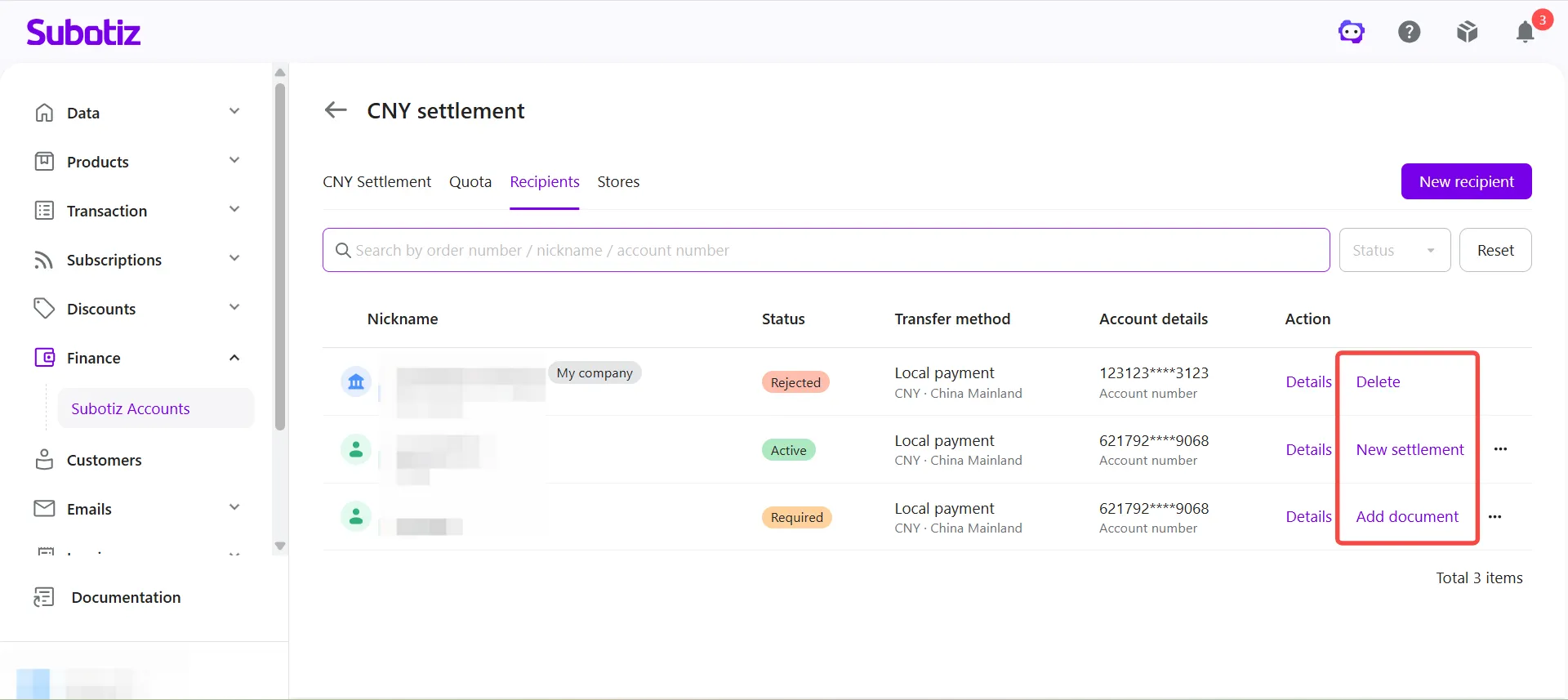Image resolution: width=1568 pixels, height=700 pixels.
Task: Click account number 123123****3123
Action: pyautogui.click(x=1153, y=372)
